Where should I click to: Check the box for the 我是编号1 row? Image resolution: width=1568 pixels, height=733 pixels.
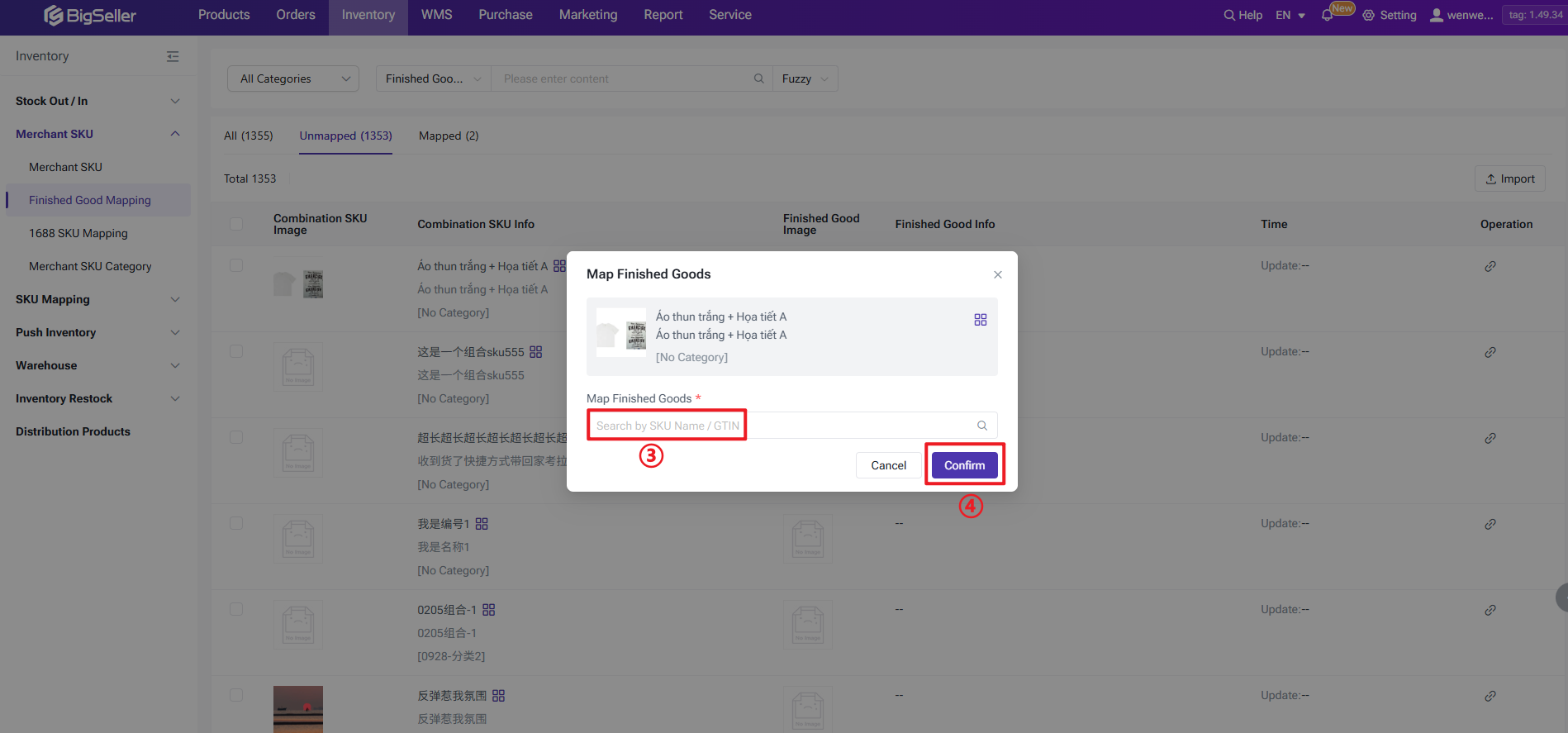tap(236, 524)
